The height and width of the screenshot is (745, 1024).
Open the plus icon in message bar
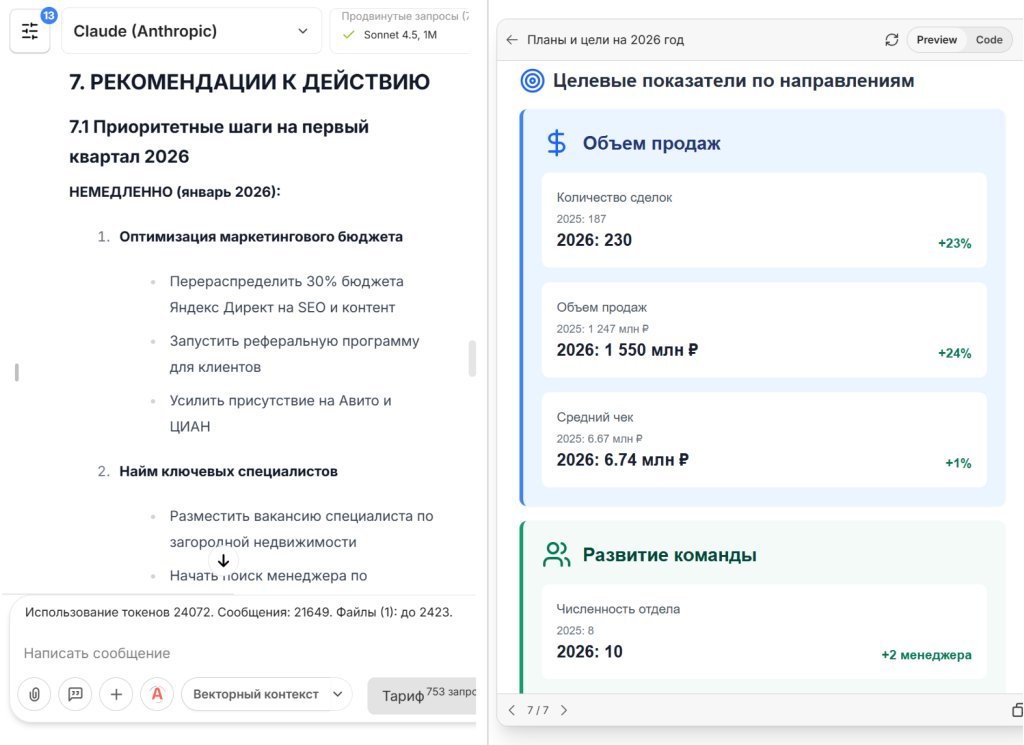[116, 694]
